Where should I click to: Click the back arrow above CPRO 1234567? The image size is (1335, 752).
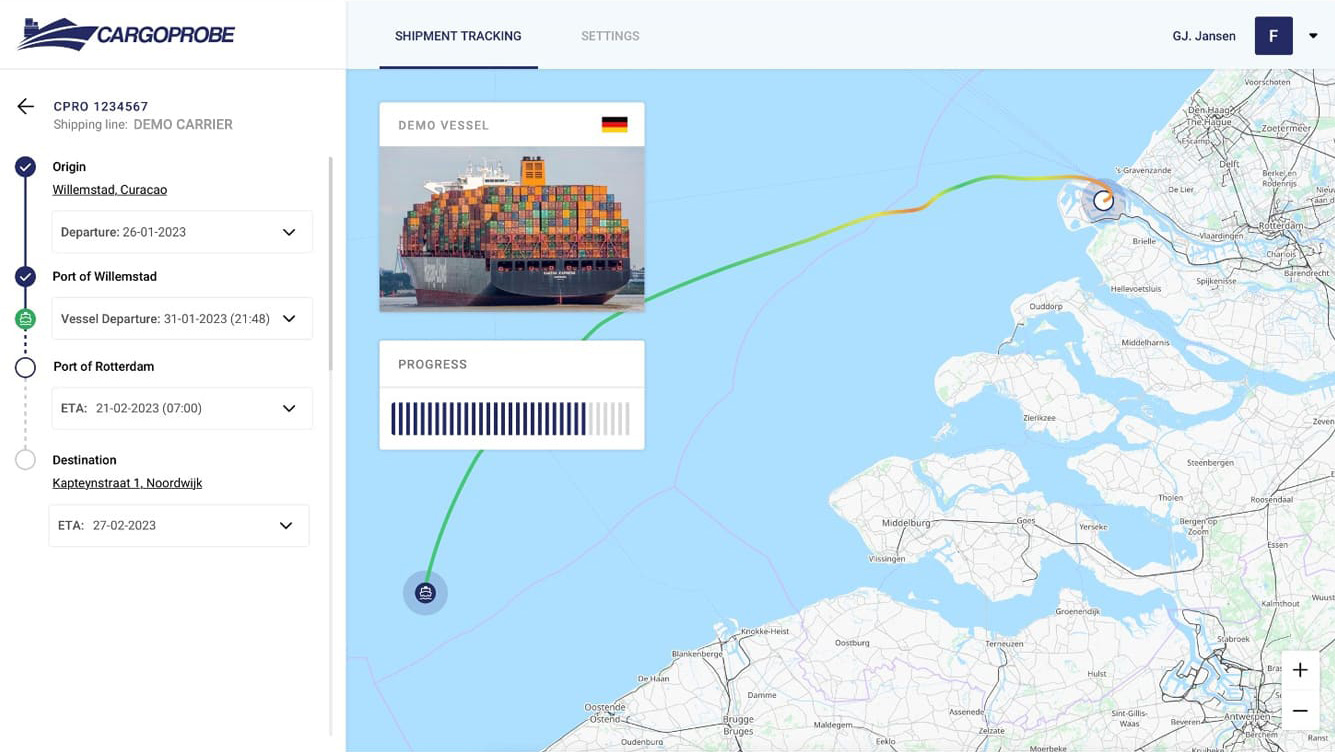[x=24, y=106]
